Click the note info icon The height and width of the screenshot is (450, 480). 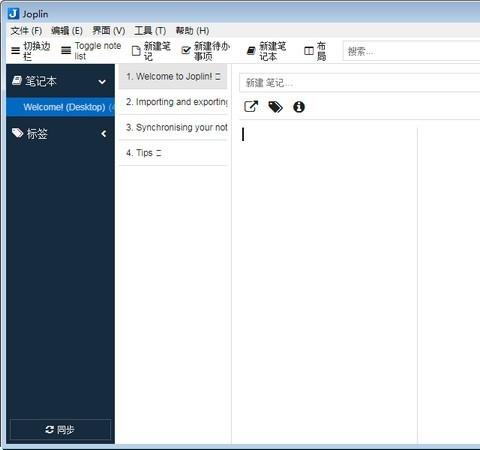click(x=299, y=107)
